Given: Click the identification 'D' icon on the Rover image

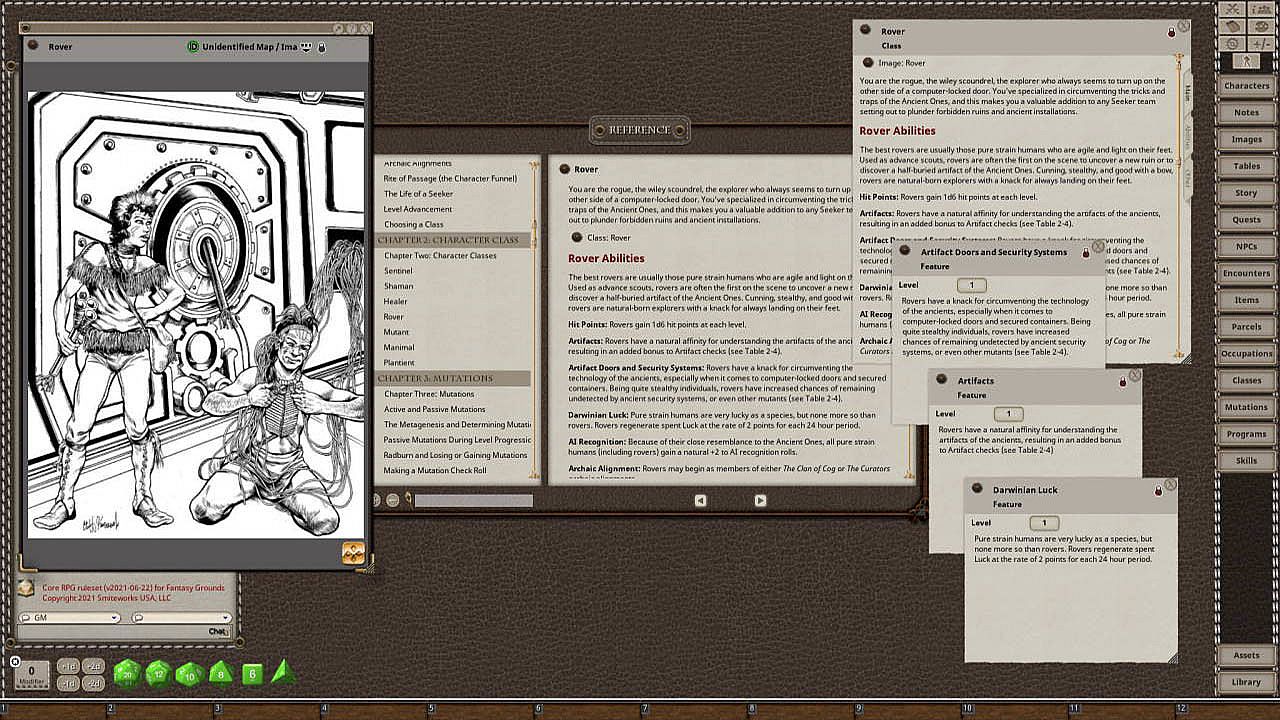Looking at the screenshot, I should (x=193, y=47).
